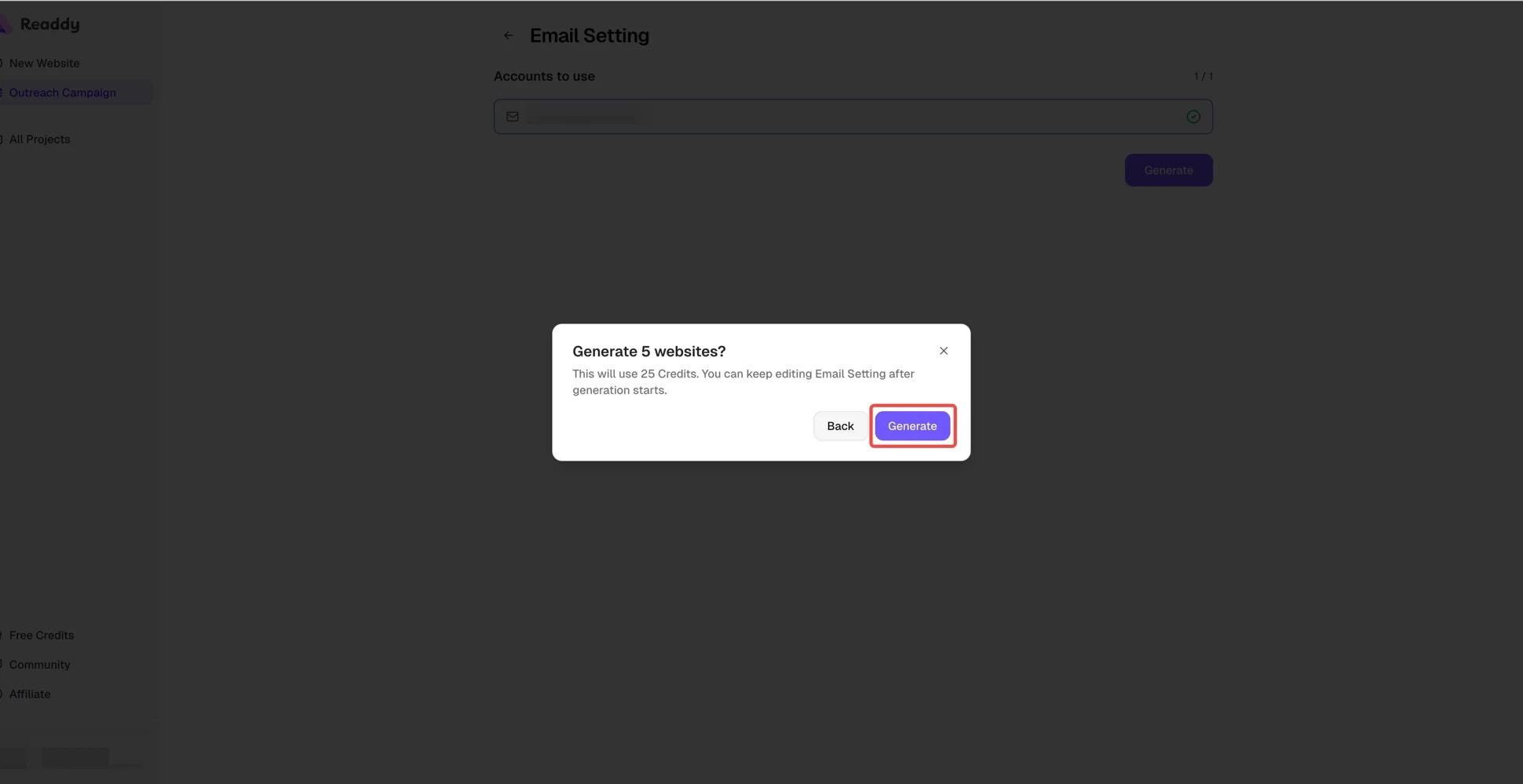Select the email account entry field
The image size is (1523, 784).
(x=785, y=116)
